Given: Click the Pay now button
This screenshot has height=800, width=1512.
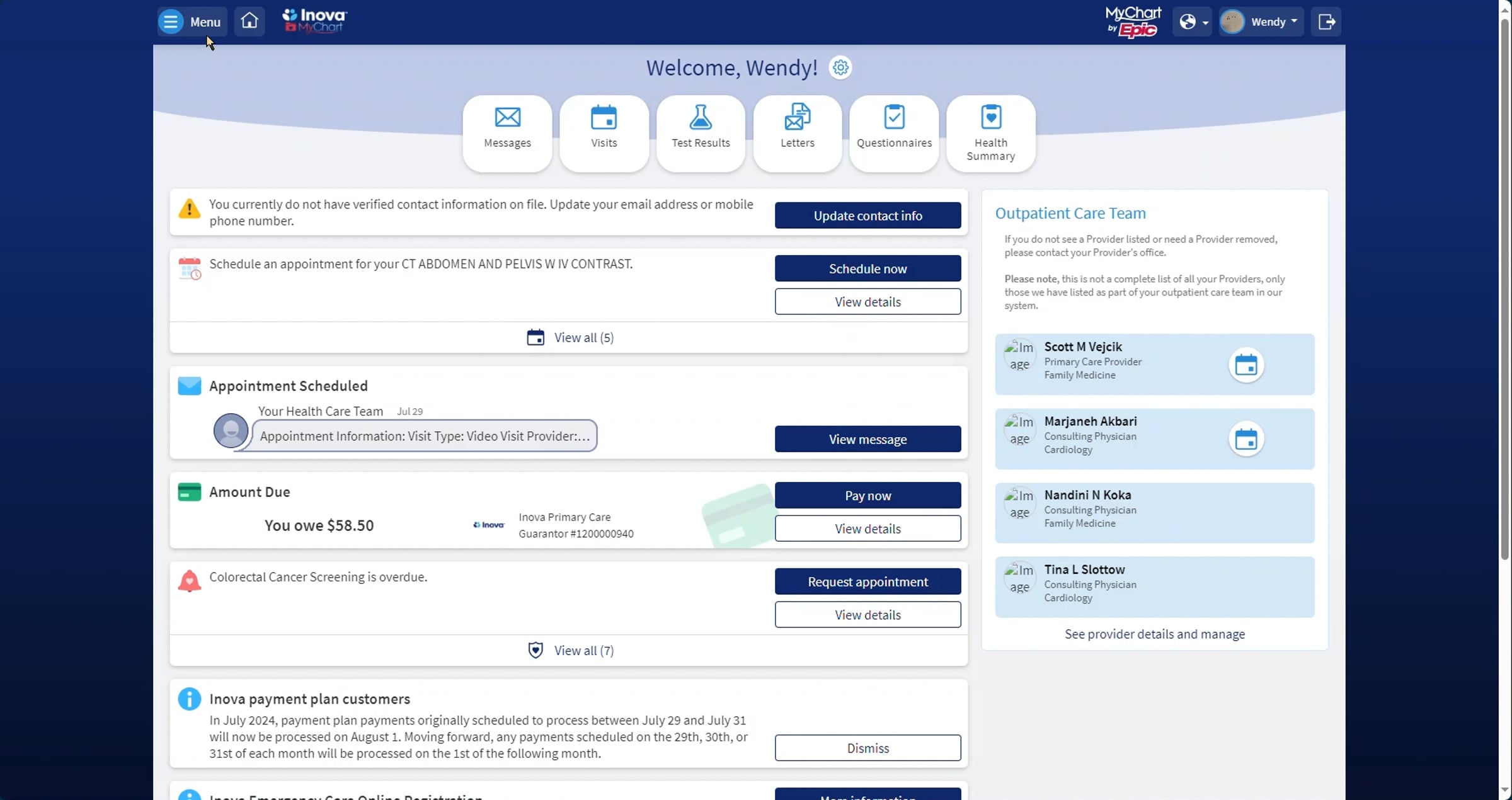Looking at the screenshot, I should 868,496.
